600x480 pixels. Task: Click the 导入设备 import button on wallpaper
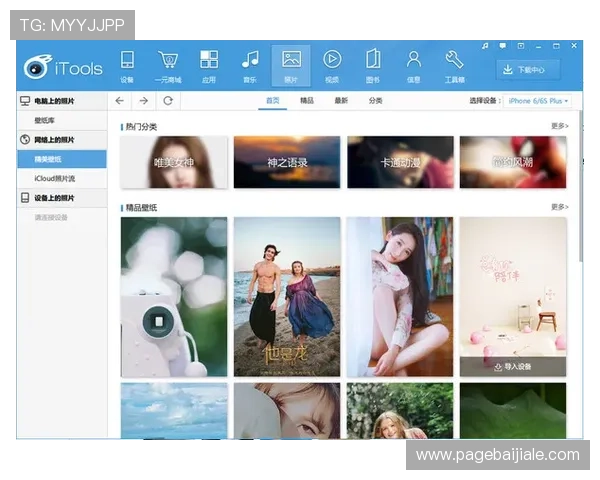coord(513,367)
